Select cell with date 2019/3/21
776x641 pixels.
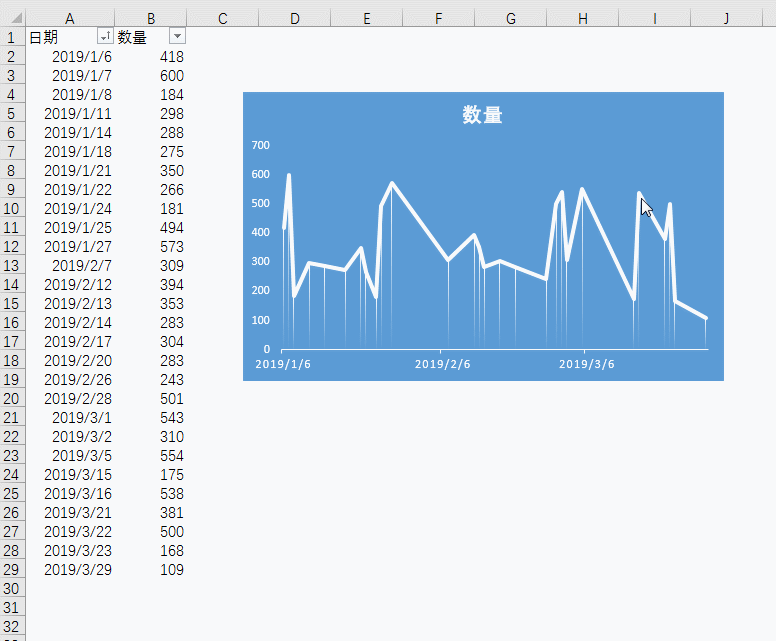(x=70, y=512)
